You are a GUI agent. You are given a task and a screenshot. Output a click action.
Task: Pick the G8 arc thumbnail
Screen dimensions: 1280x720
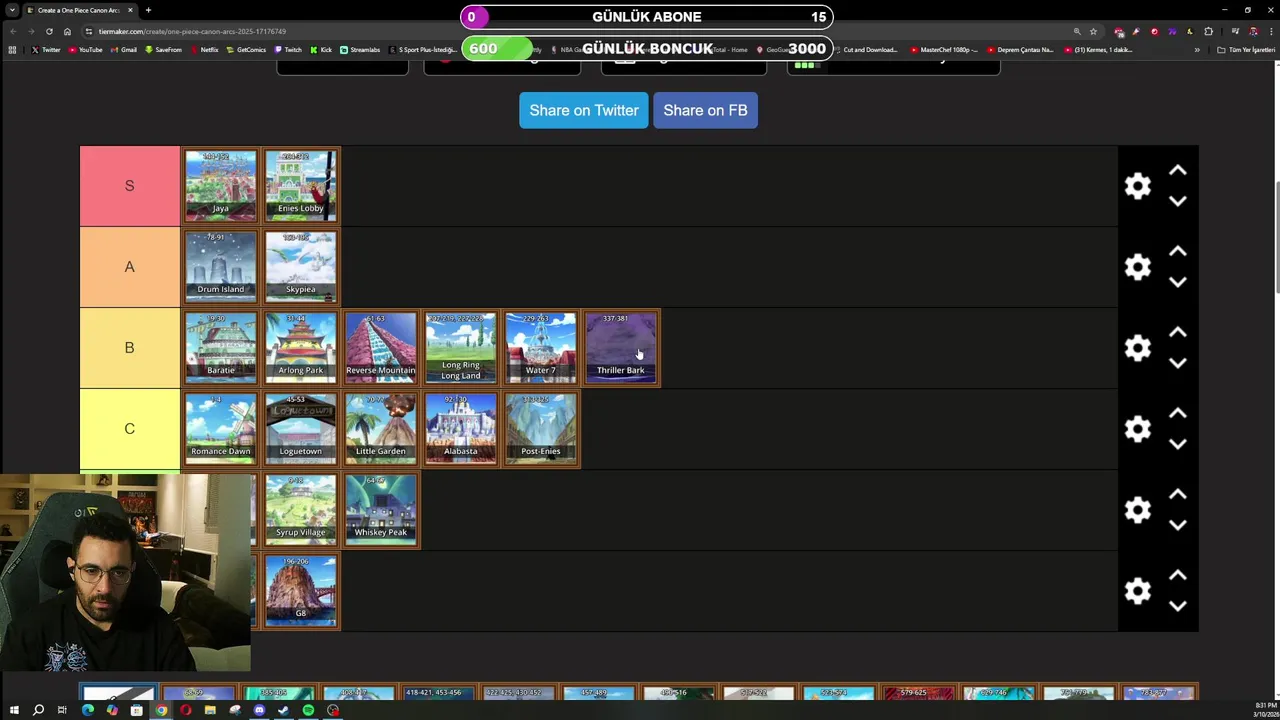pos(301,591)
